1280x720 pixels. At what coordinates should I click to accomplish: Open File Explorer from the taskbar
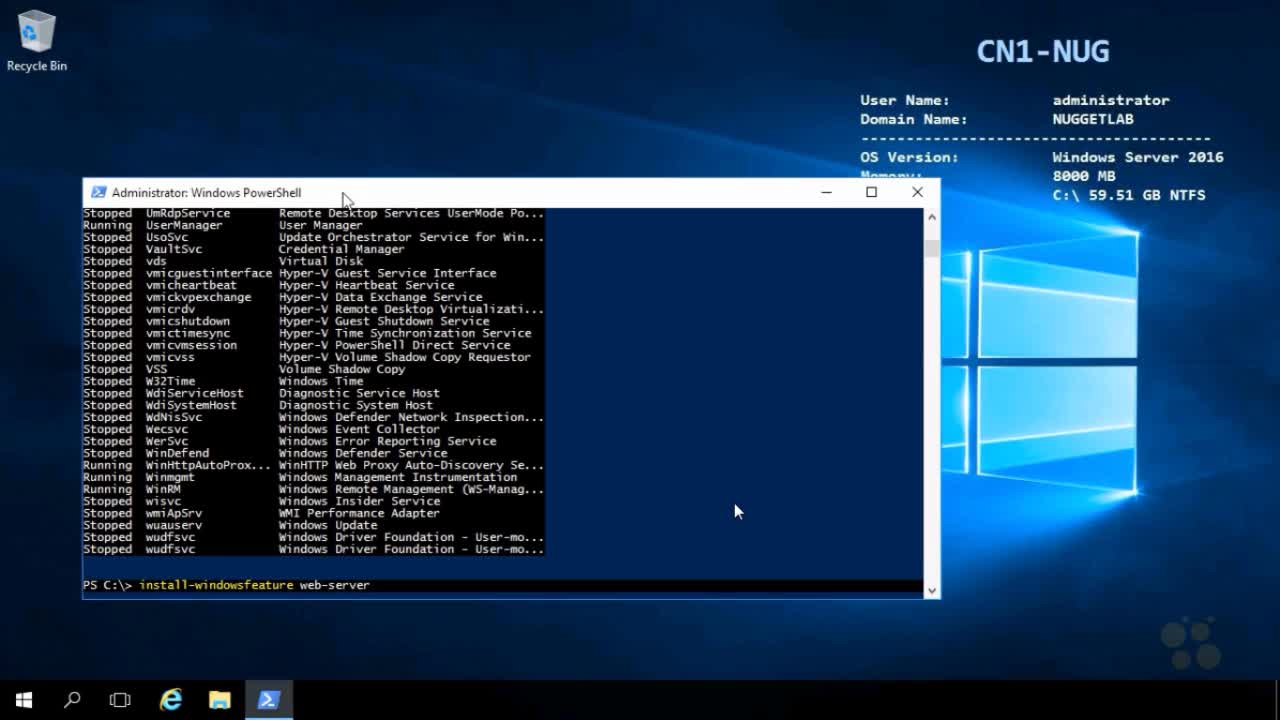(x=219, y=700)
